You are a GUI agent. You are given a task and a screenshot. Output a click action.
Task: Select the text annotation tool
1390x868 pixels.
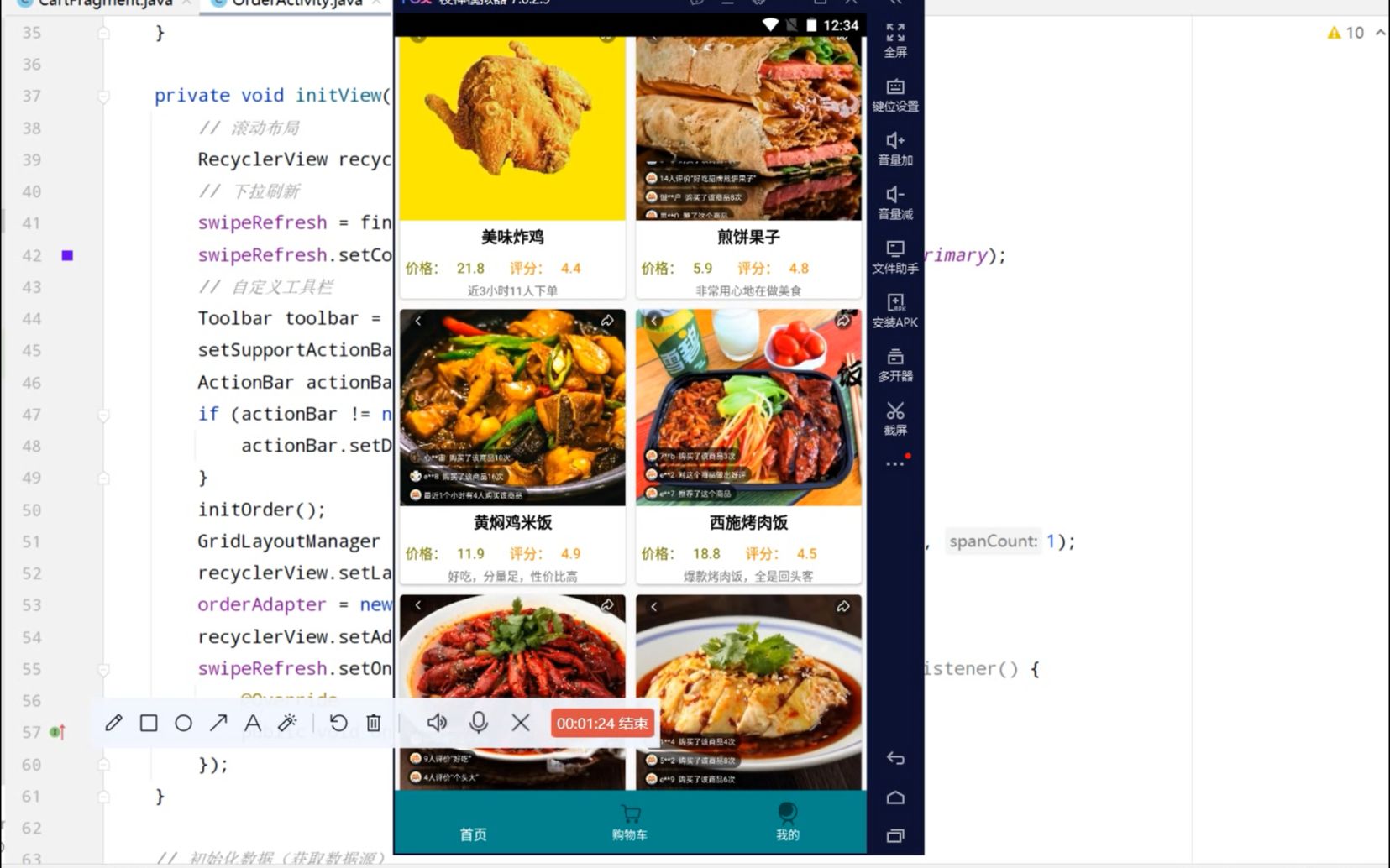coord(253,723)
